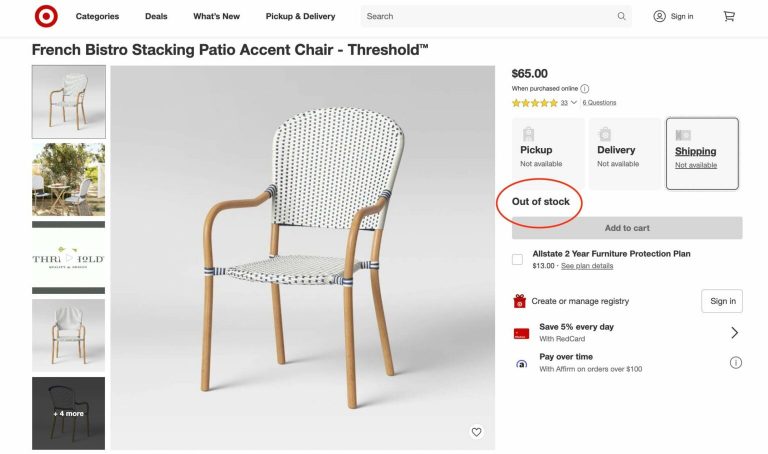
Task: Expand the Save 5% RedCard offer
Action: (735, 332)
